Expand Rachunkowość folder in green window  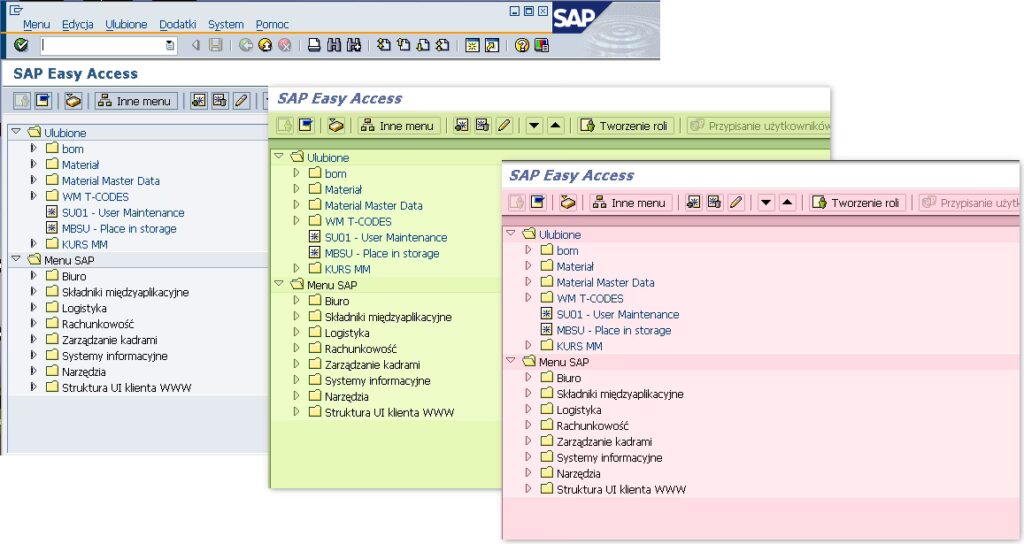point(297,349)
